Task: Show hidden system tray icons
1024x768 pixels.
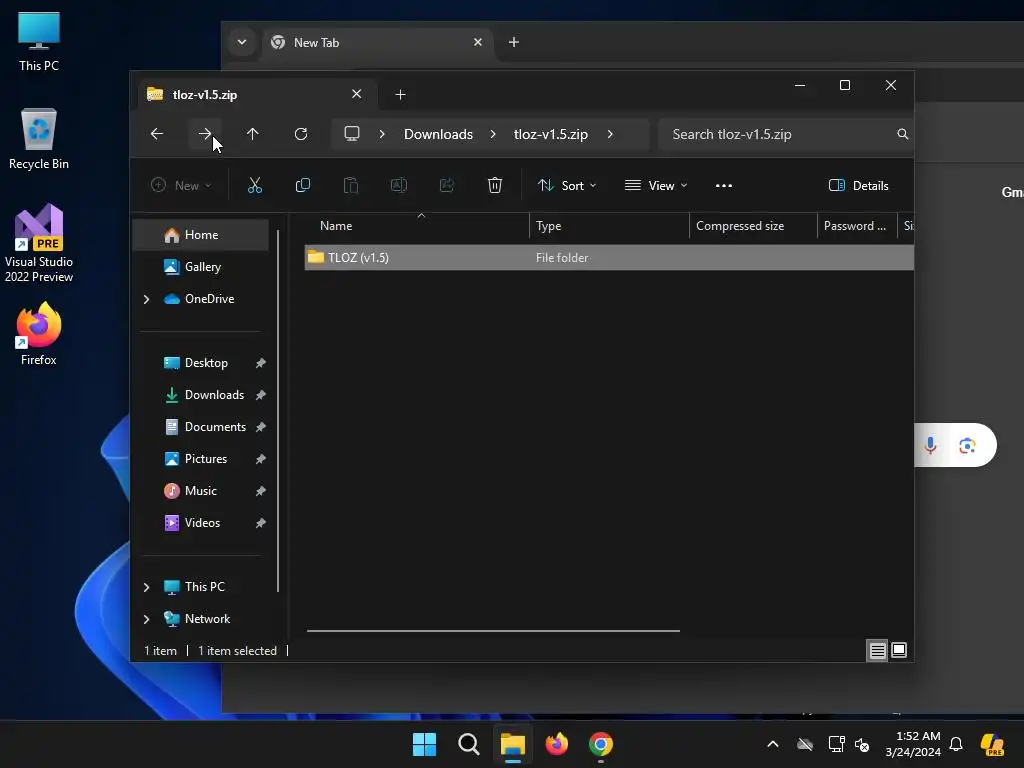Action: pos(773,744)
